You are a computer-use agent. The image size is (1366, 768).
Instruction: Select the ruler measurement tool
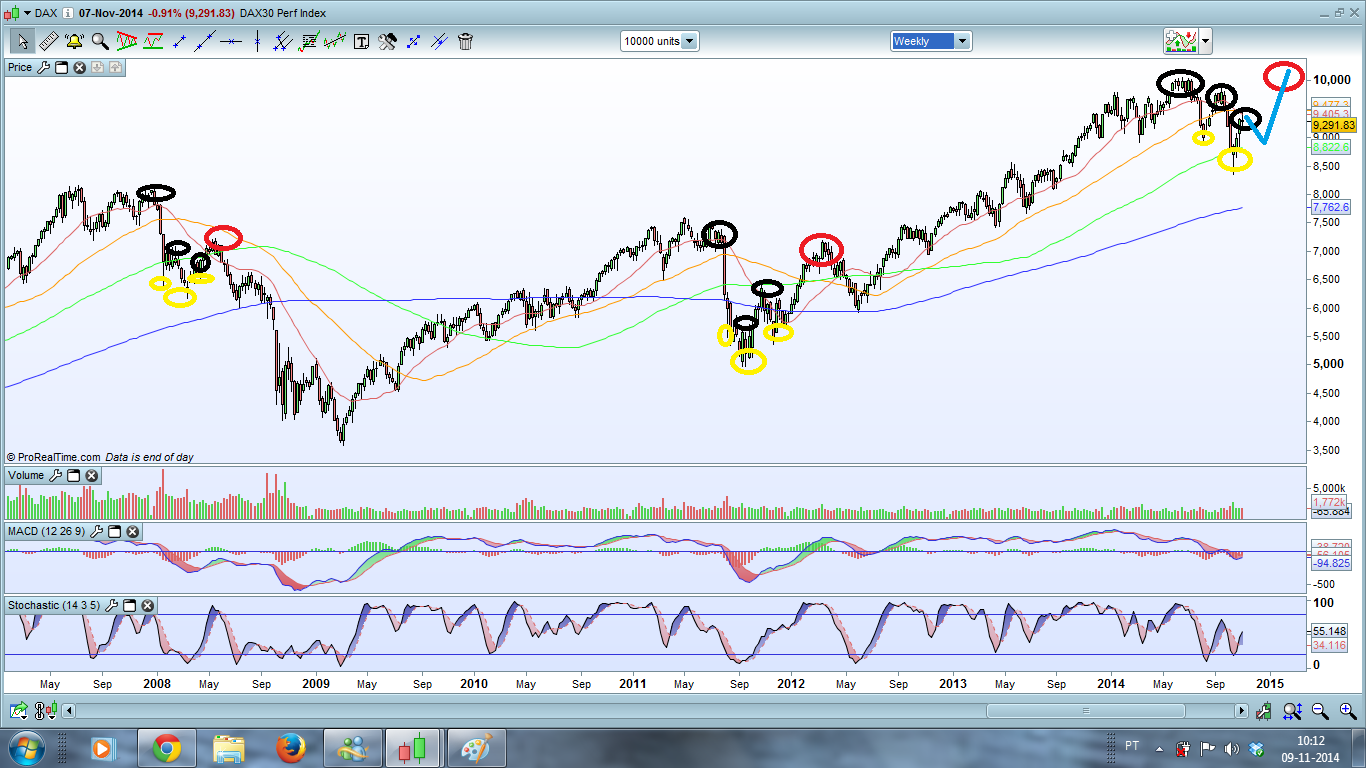click(x=47, y=41)
